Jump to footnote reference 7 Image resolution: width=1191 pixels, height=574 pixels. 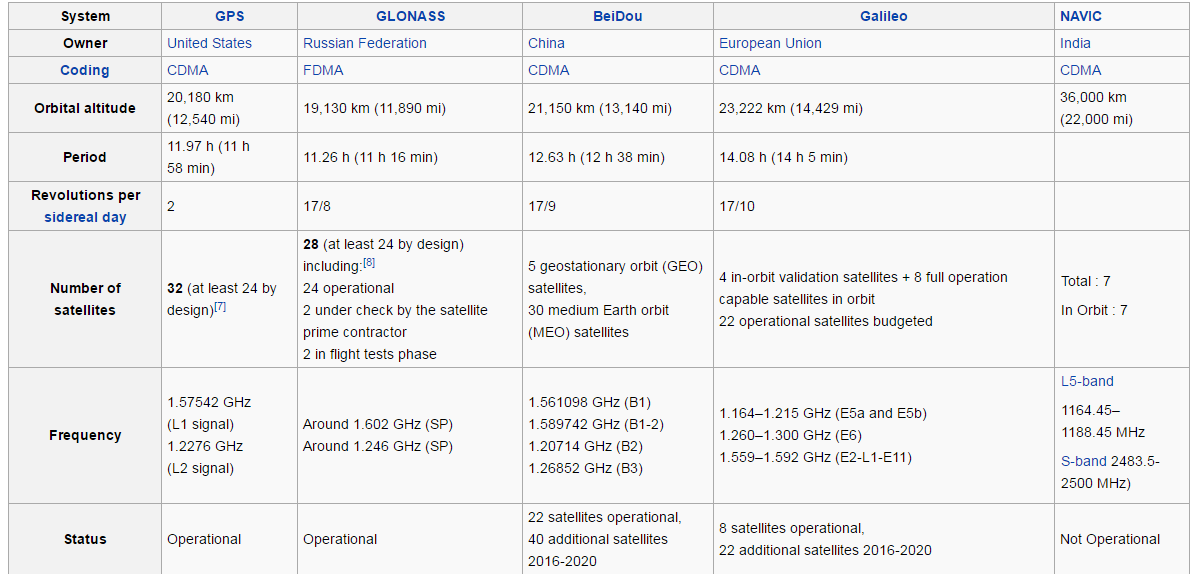pos(220,307)
